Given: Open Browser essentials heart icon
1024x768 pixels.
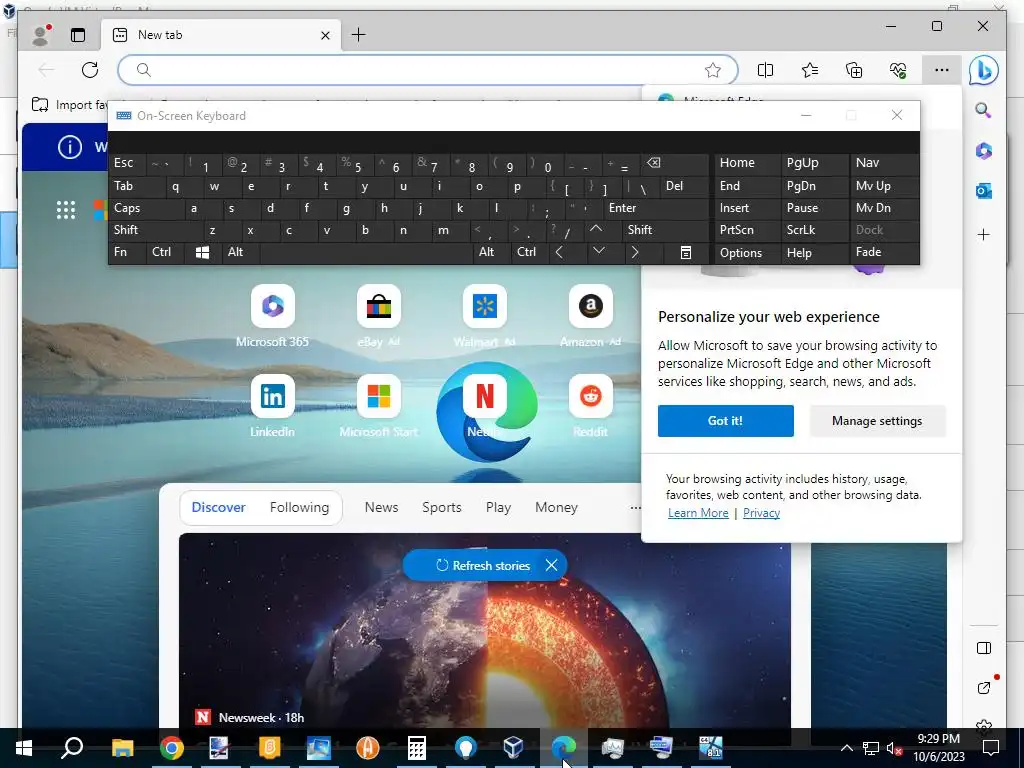Looking at the screenshot, I should point(898,70).
